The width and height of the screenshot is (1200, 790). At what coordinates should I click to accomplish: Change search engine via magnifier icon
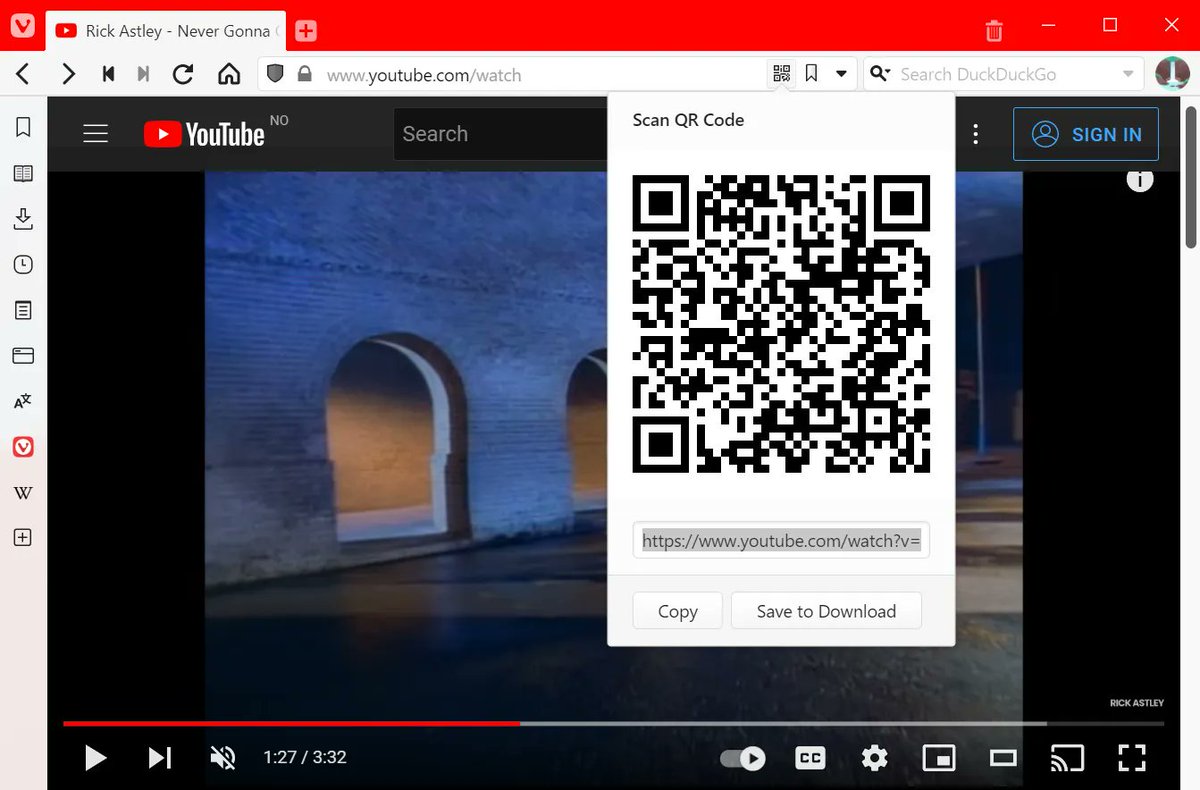[x=881, y=74]
